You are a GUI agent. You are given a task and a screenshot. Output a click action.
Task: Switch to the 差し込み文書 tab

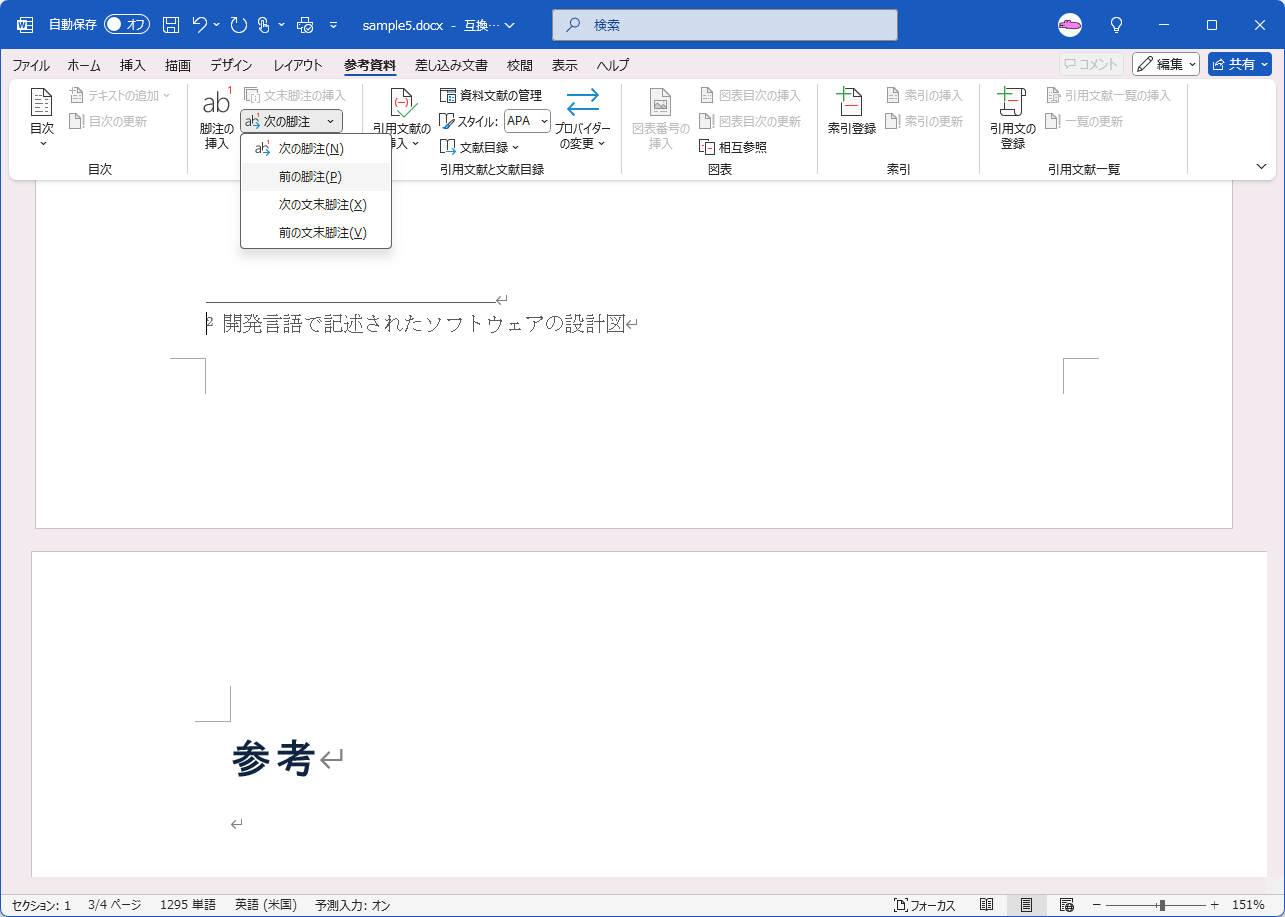click(451, 65)
